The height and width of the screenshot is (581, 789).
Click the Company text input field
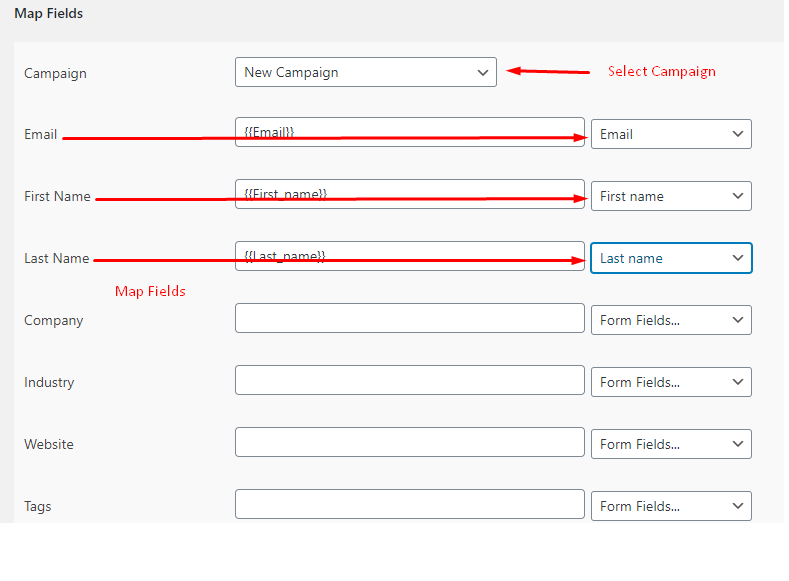coord(410,318)
